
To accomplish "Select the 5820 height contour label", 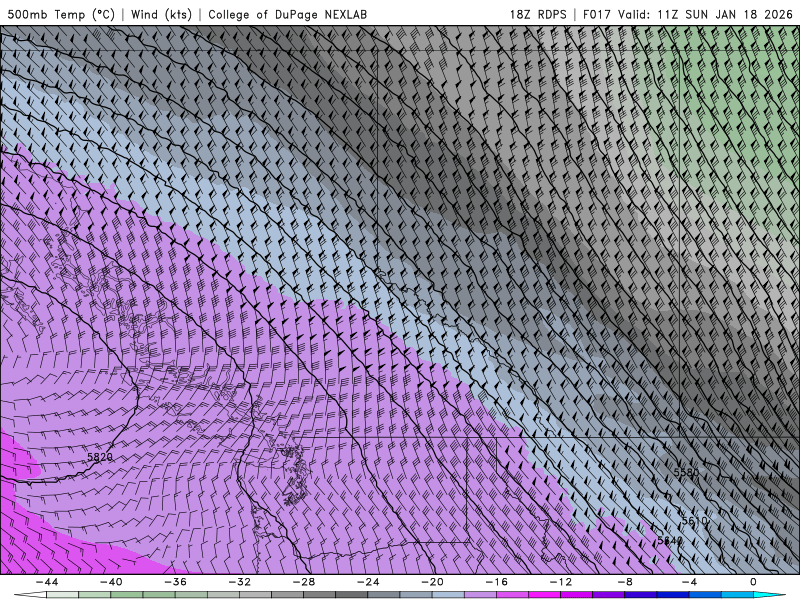I will point(100,457).
